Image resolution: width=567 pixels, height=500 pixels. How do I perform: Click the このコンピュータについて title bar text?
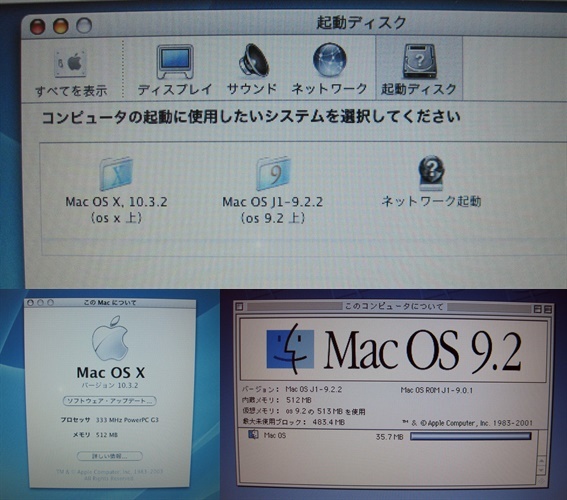(x=394, y=307)
